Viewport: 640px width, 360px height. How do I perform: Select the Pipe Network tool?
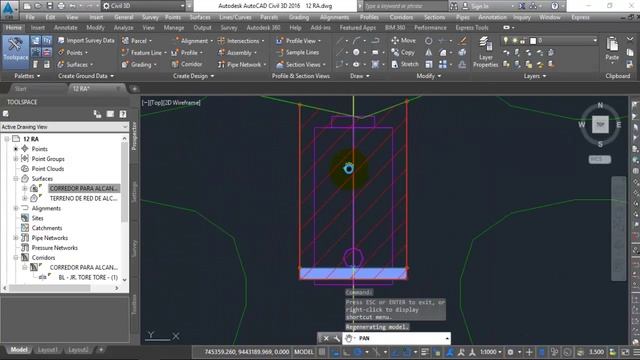tap(242, 64)
